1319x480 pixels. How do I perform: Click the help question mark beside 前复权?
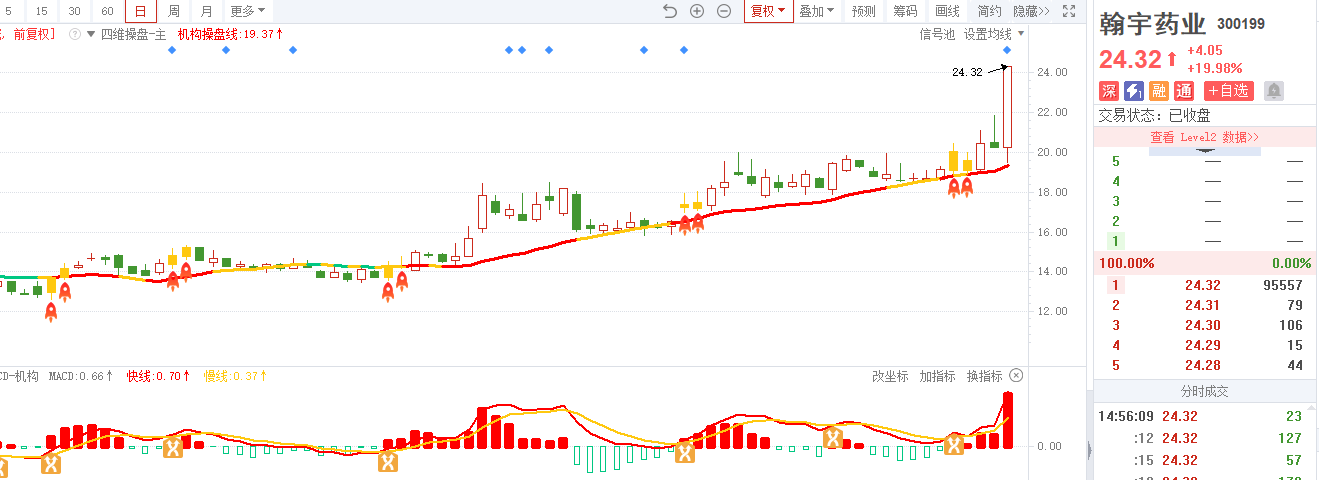coord(74,34)
